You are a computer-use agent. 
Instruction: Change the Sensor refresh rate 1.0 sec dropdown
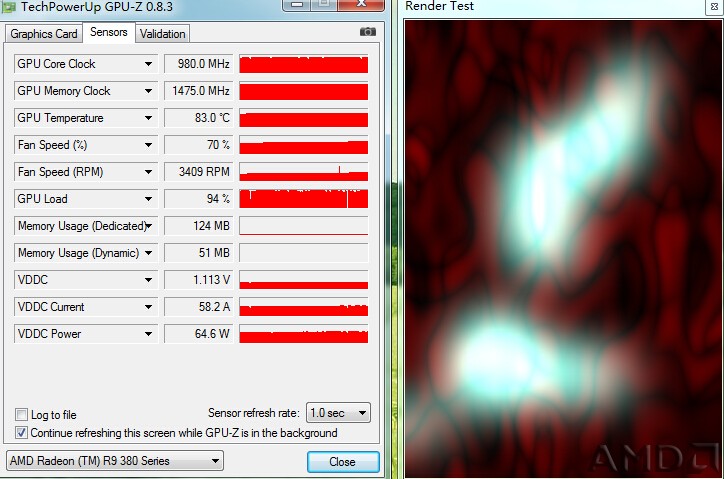coord(338,413)
